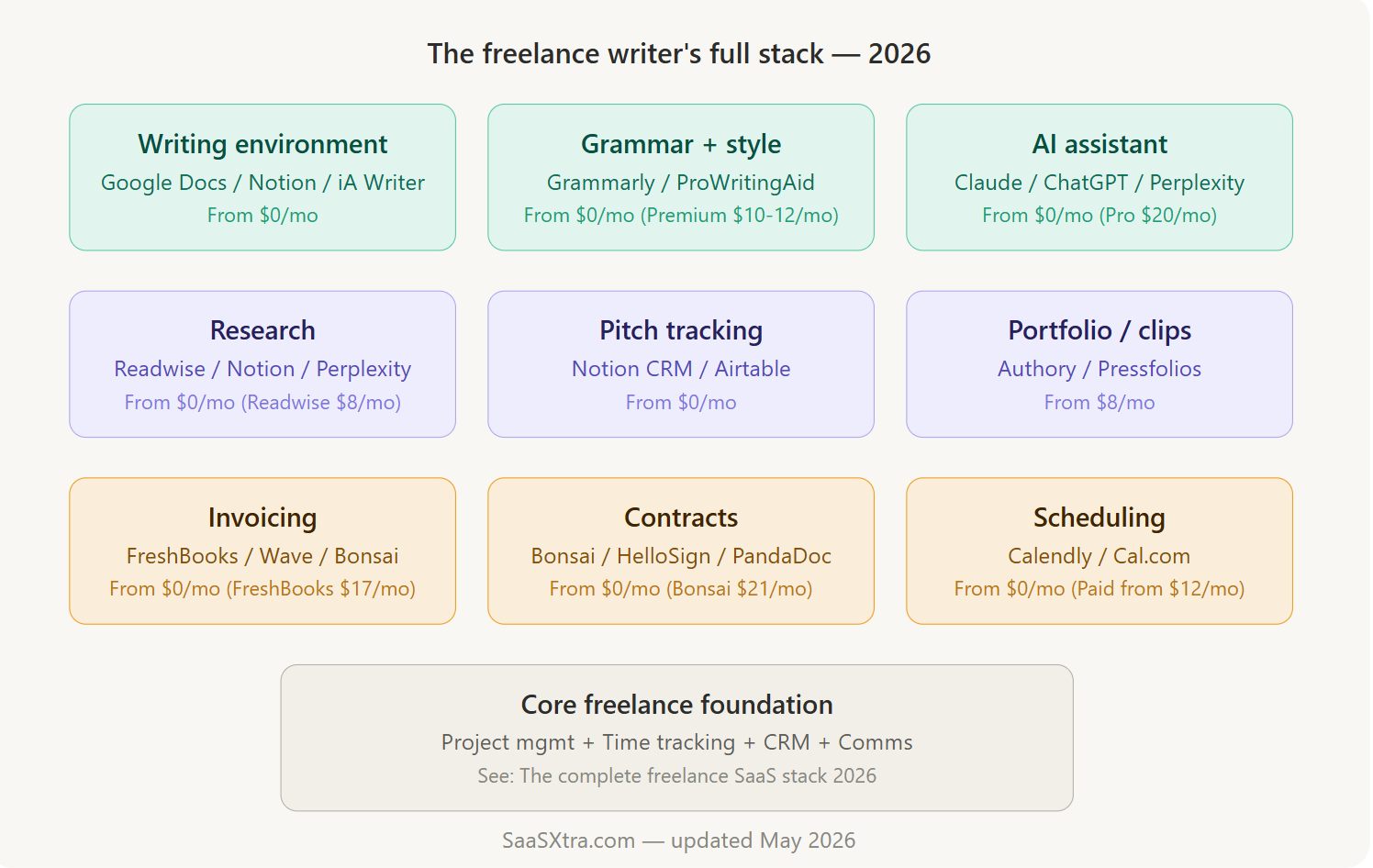The image size is (1373, 868).
Task: Select the "AI assistant" heading
Action: coord(1100,144)
